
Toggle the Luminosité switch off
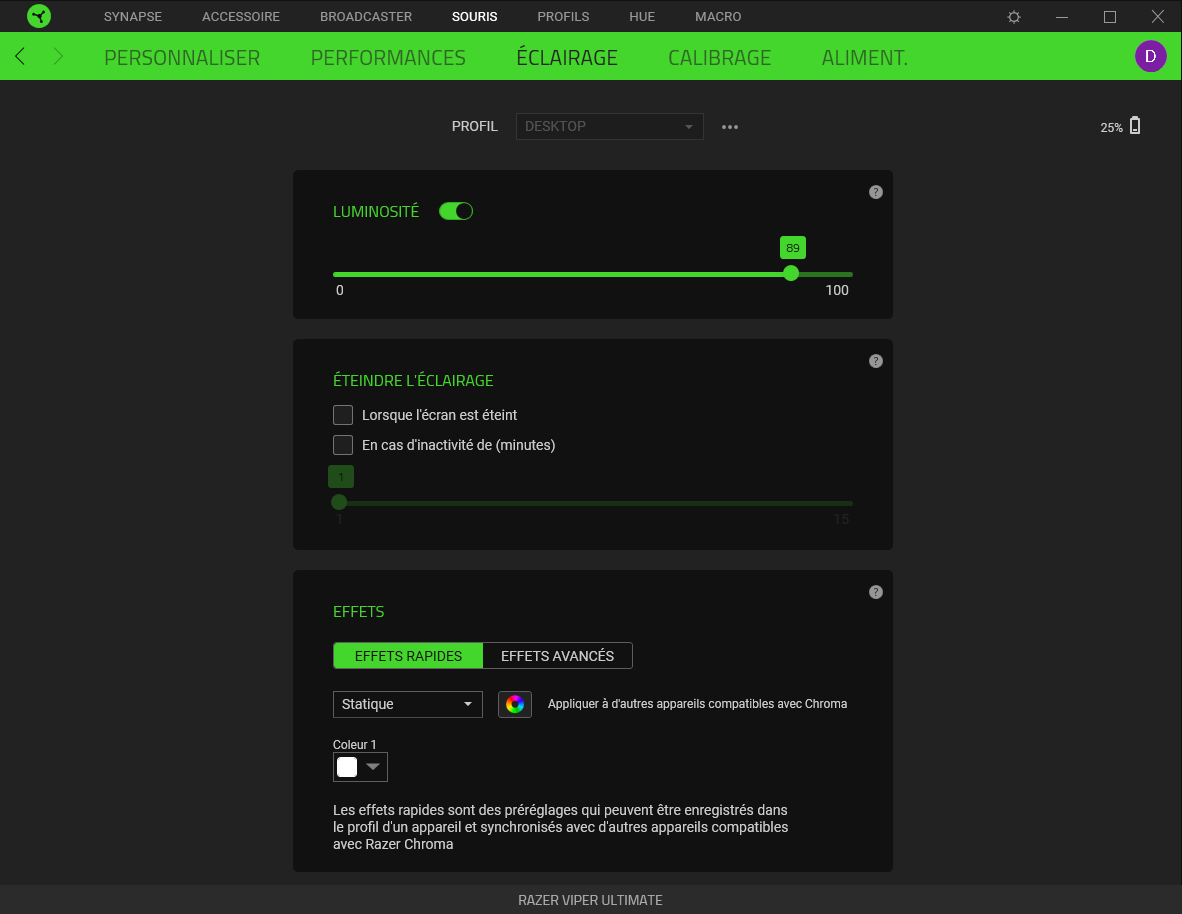click(456, 211)
